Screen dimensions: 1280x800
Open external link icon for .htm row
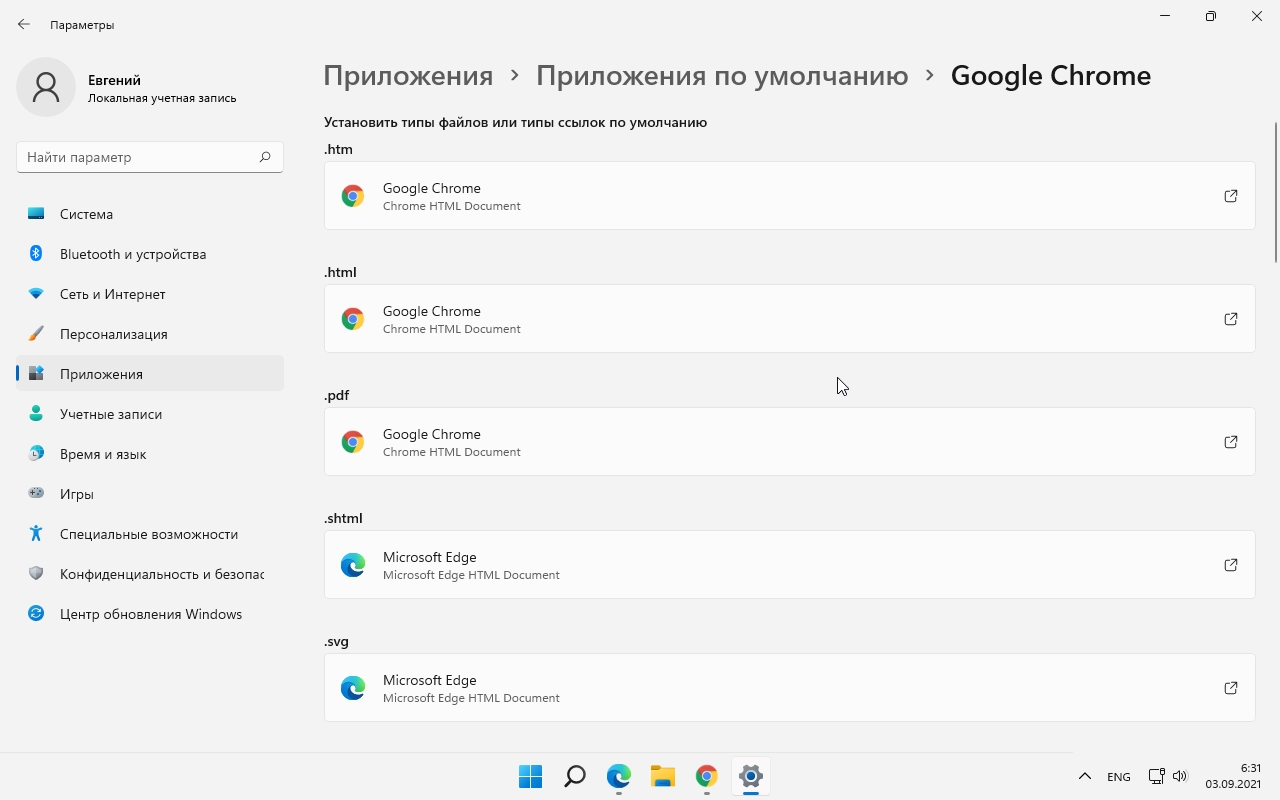[x=1231, y=196]
